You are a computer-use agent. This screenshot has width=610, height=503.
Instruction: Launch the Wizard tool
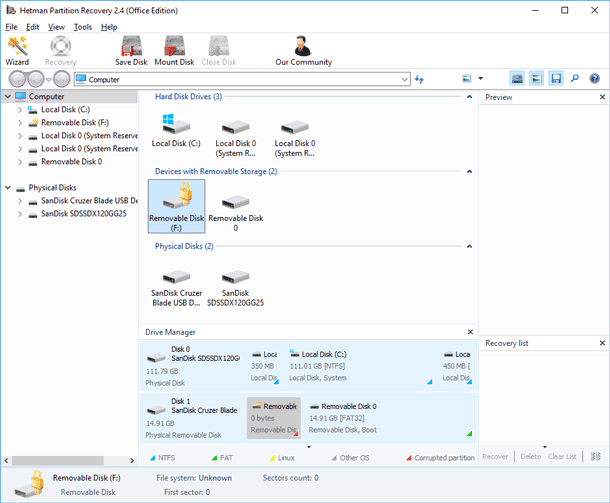point(17,51)
